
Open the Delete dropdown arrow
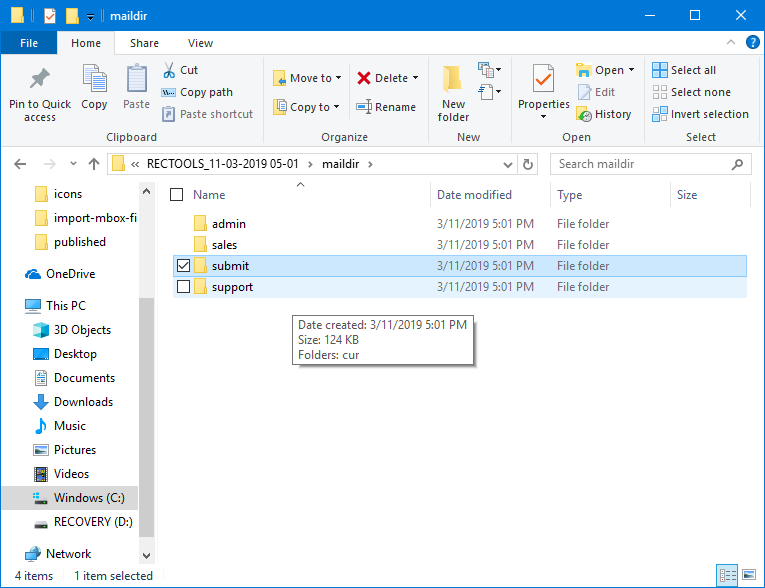point(416,78)
